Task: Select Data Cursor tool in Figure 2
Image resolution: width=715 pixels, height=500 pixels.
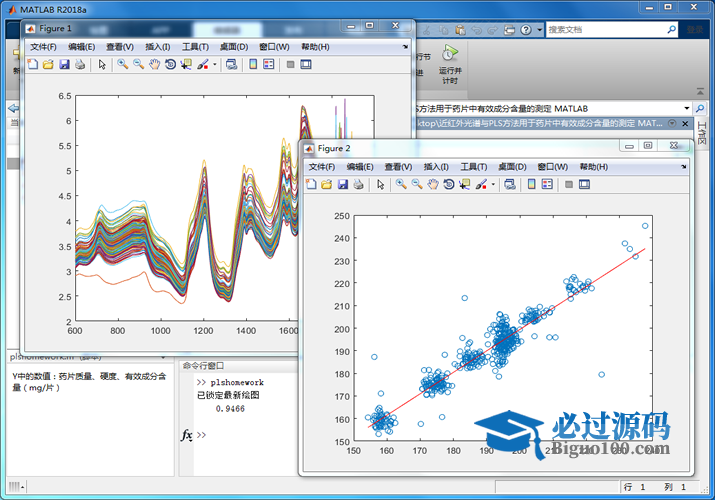Action: (465, 184)
